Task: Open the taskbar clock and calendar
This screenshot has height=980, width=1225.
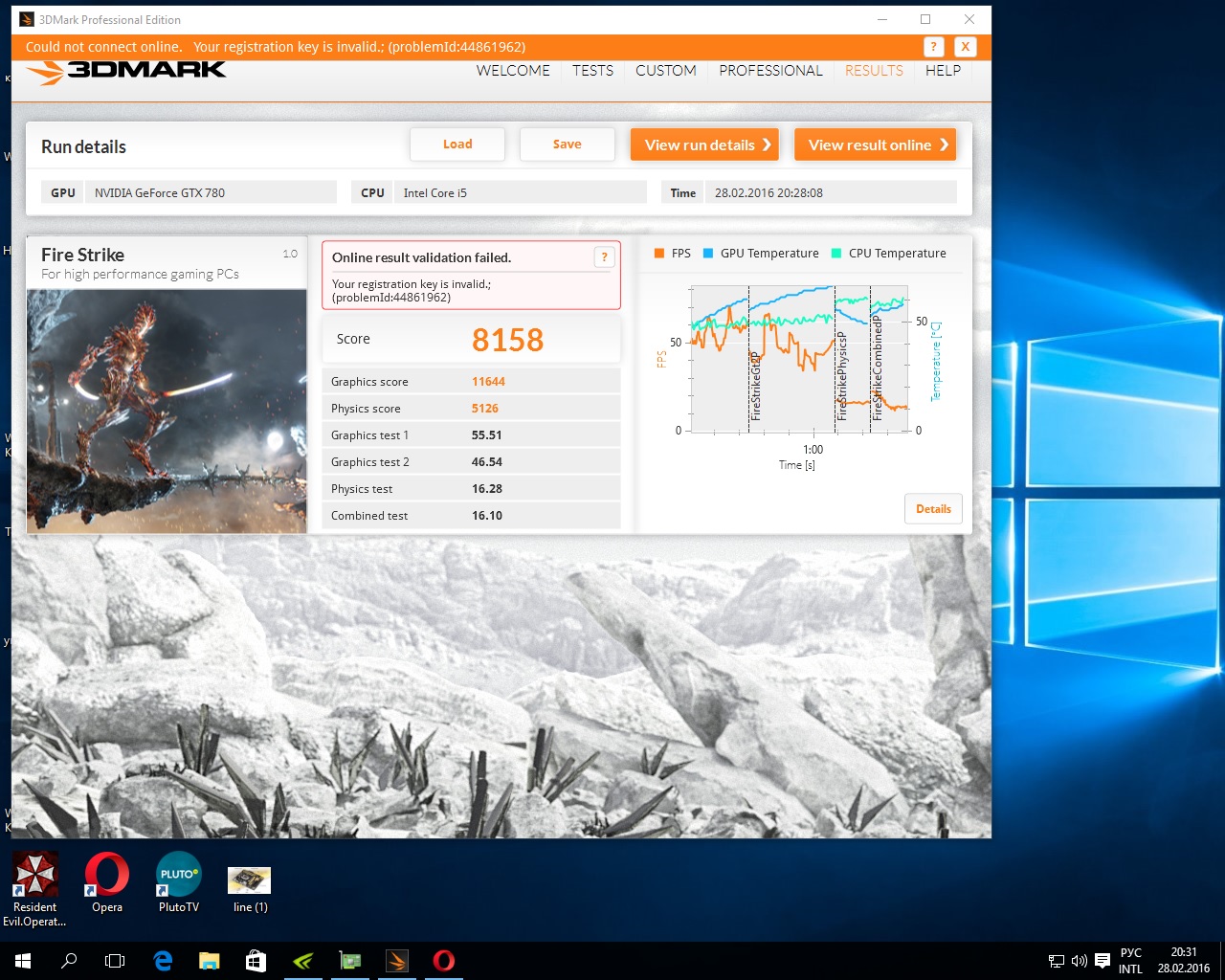Action: click(x=1184, y=961)
